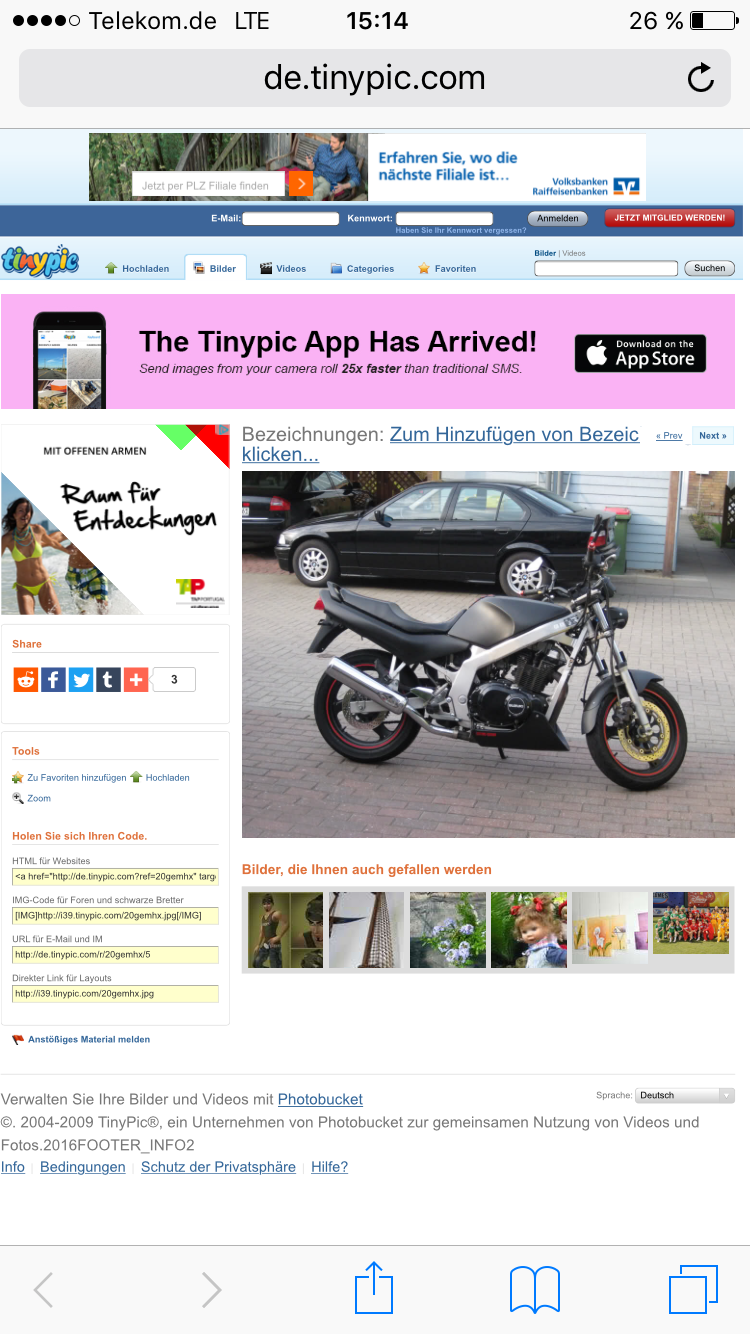Share image on Tumblr
Viewport: 750px width, 1334px height.
[x=108, y=680]
